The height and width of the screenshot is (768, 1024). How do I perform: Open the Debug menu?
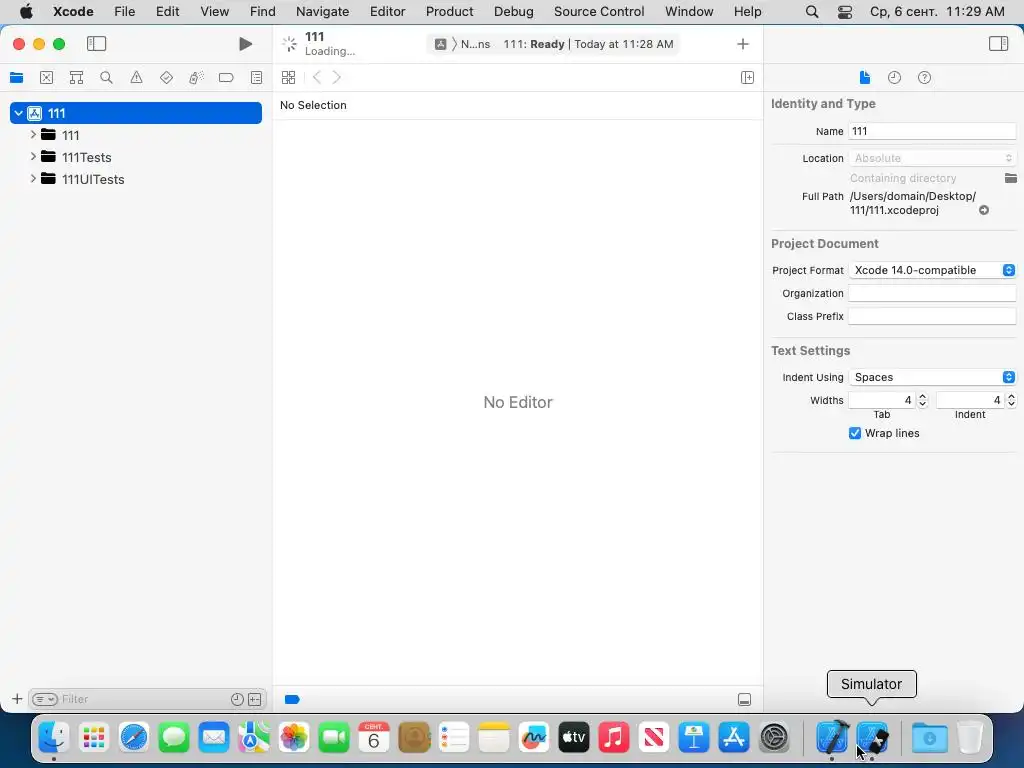coord(513,11)
